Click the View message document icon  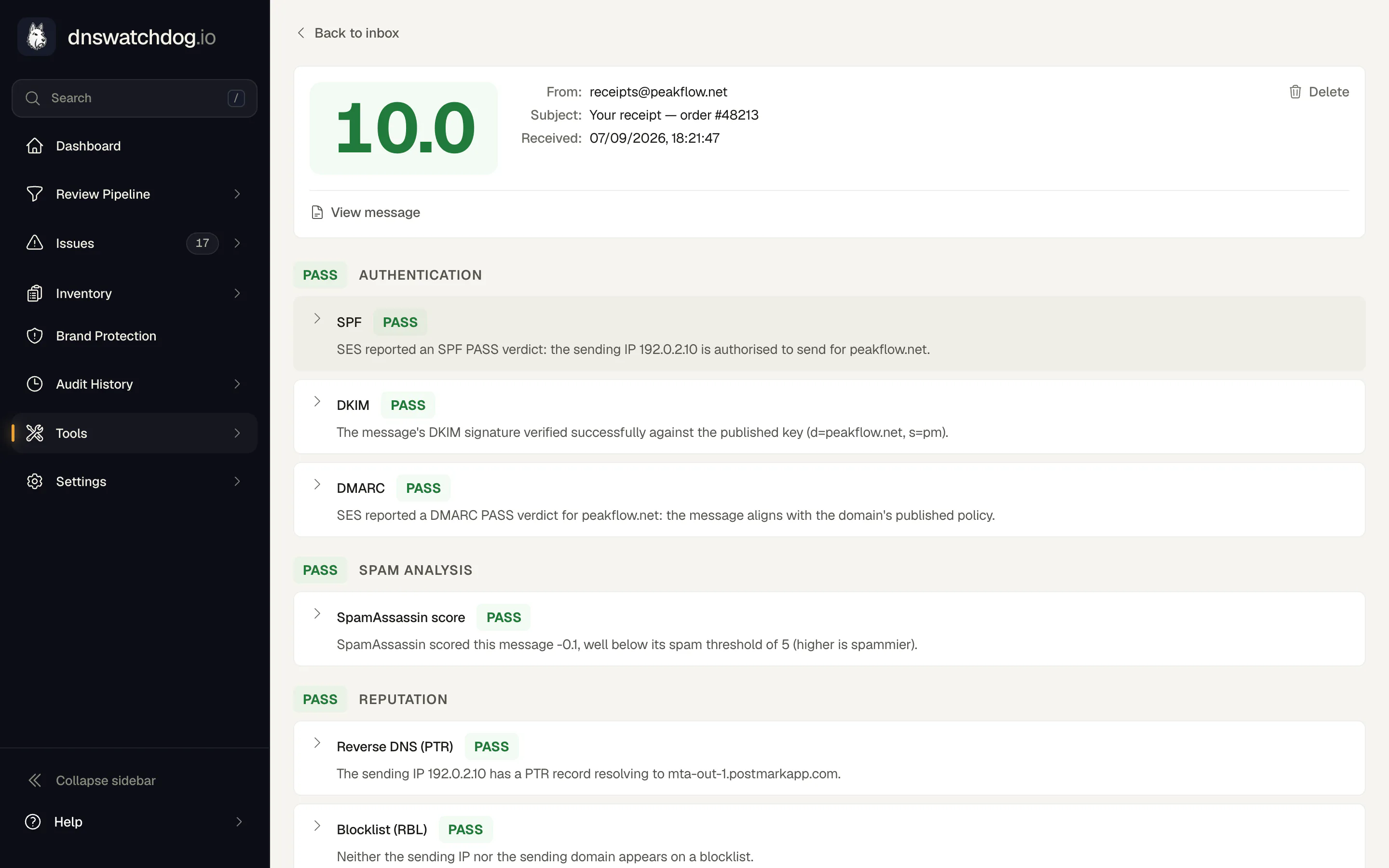317,212
